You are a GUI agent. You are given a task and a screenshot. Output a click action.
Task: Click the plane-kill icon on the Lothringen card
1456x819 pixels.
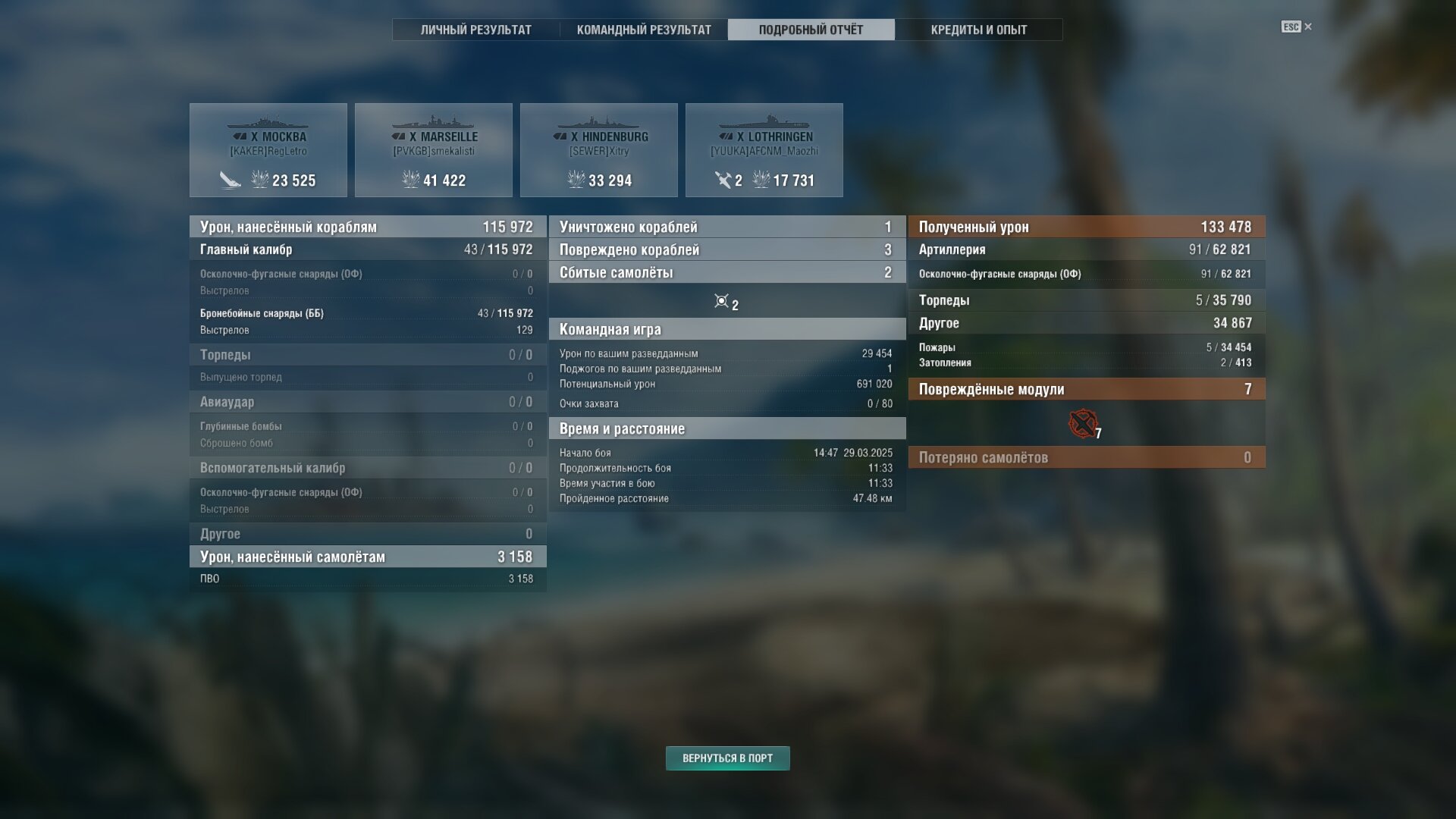pyautogui.click(x=723, y=180)
